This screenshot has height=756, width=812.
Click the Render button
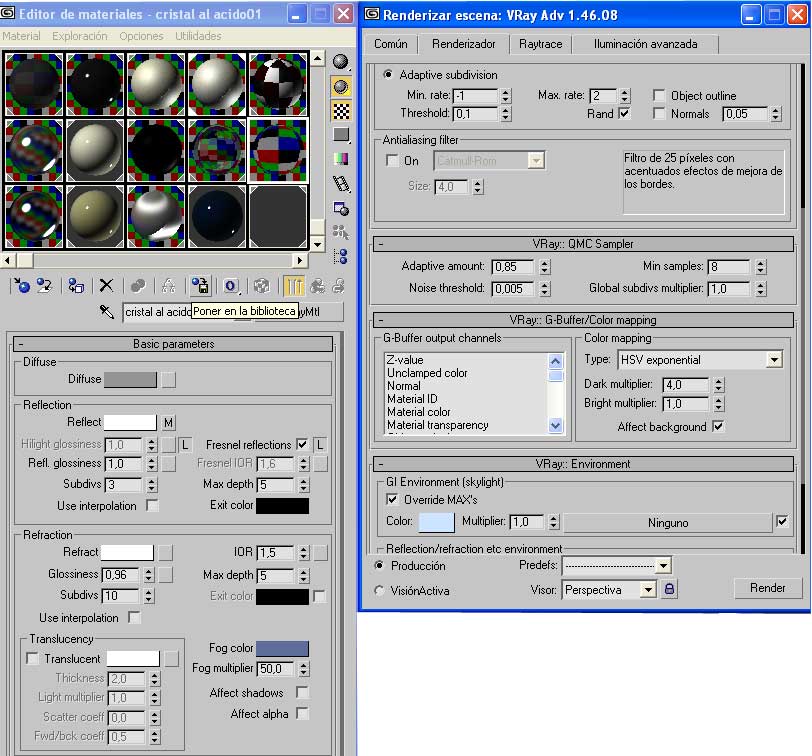[x=767, y=588]
